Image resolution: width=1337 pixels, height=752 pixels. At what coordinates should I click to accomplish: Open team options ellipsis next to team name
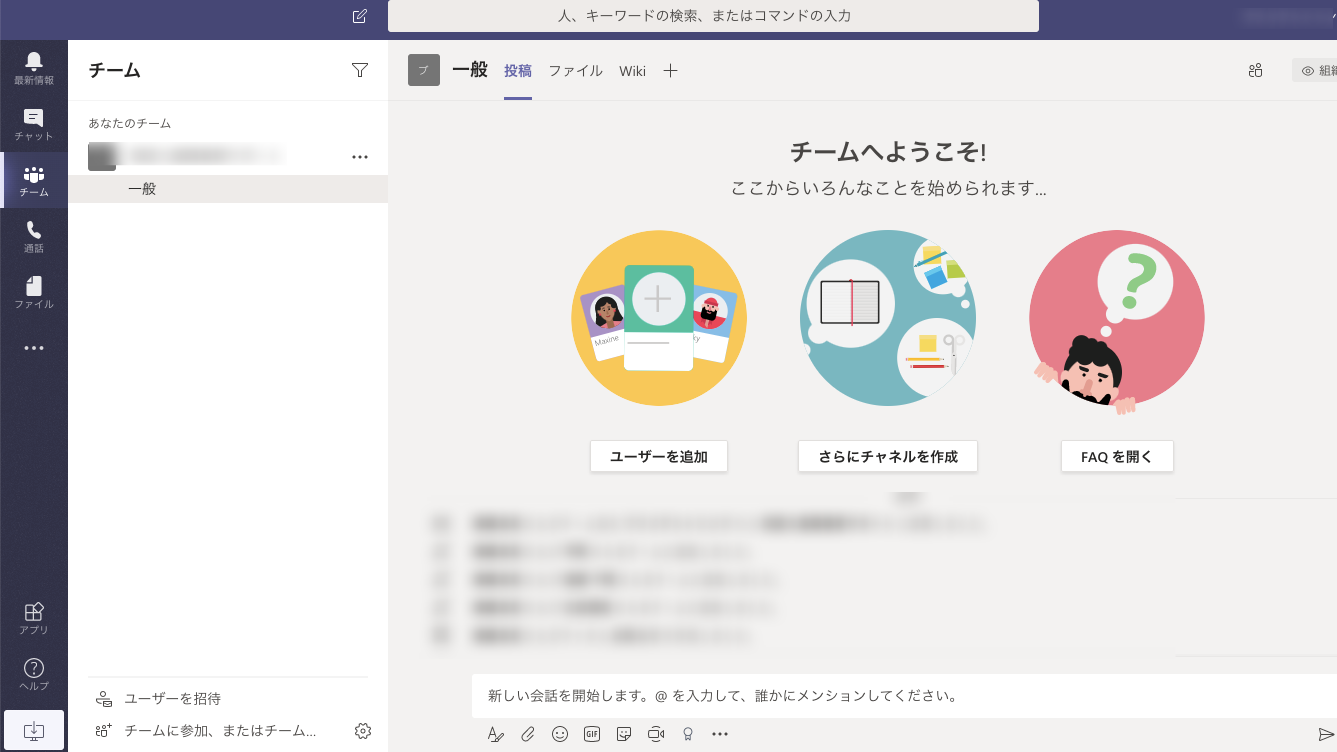click(x=360, y=157)
